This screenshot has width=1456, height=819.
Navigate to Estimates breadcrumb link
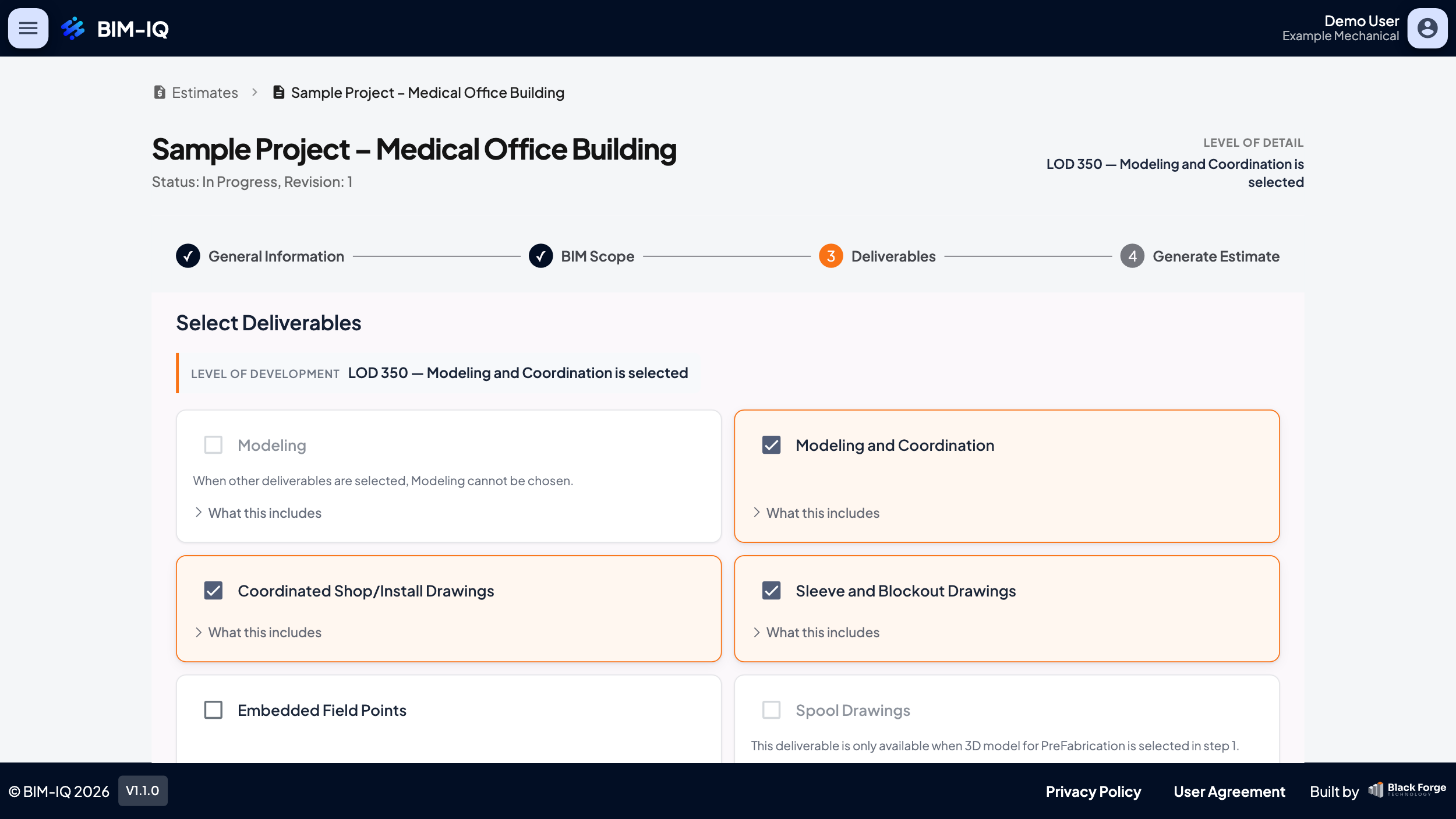pos(205,93)
